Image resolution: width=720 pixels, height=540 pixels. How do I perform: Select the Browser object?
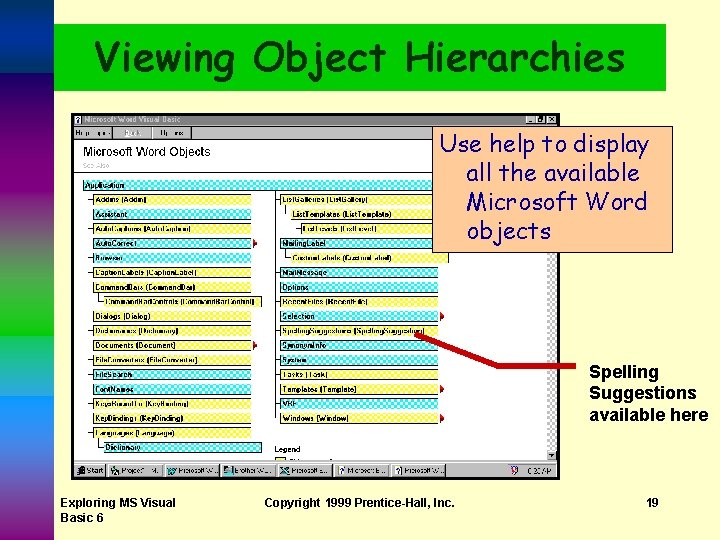[172, 258]
